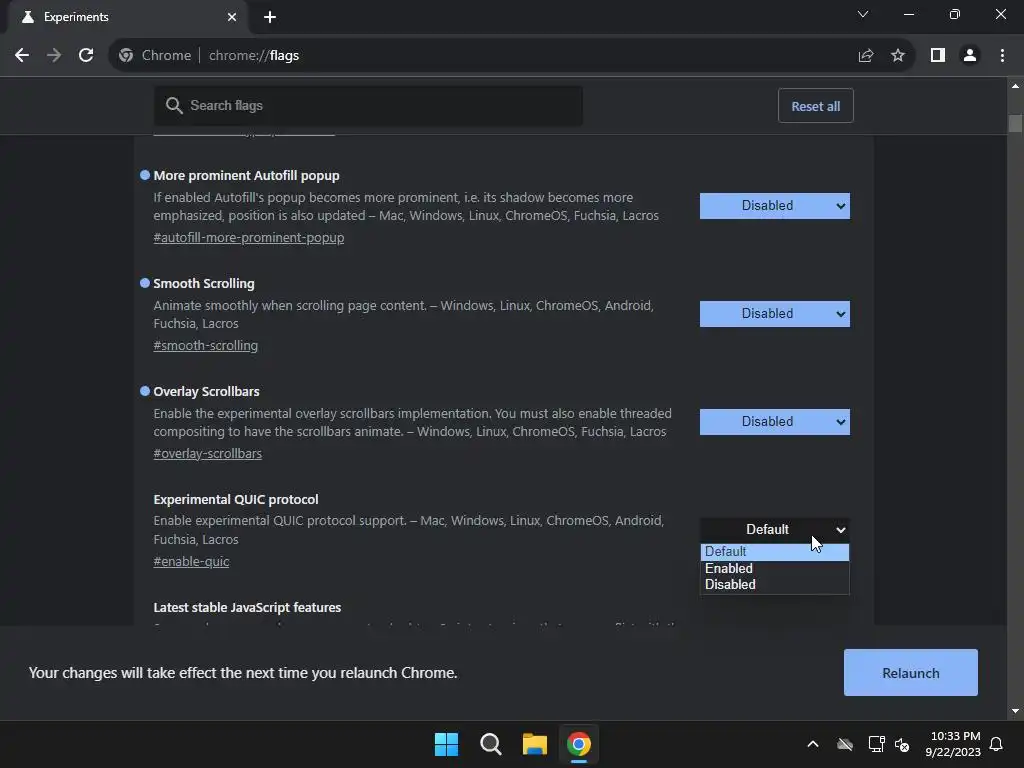The width and height of the screenshot is (1024, 768).
Task: Click the Chrome icon in the taskbar
Action: coord(579,744)
